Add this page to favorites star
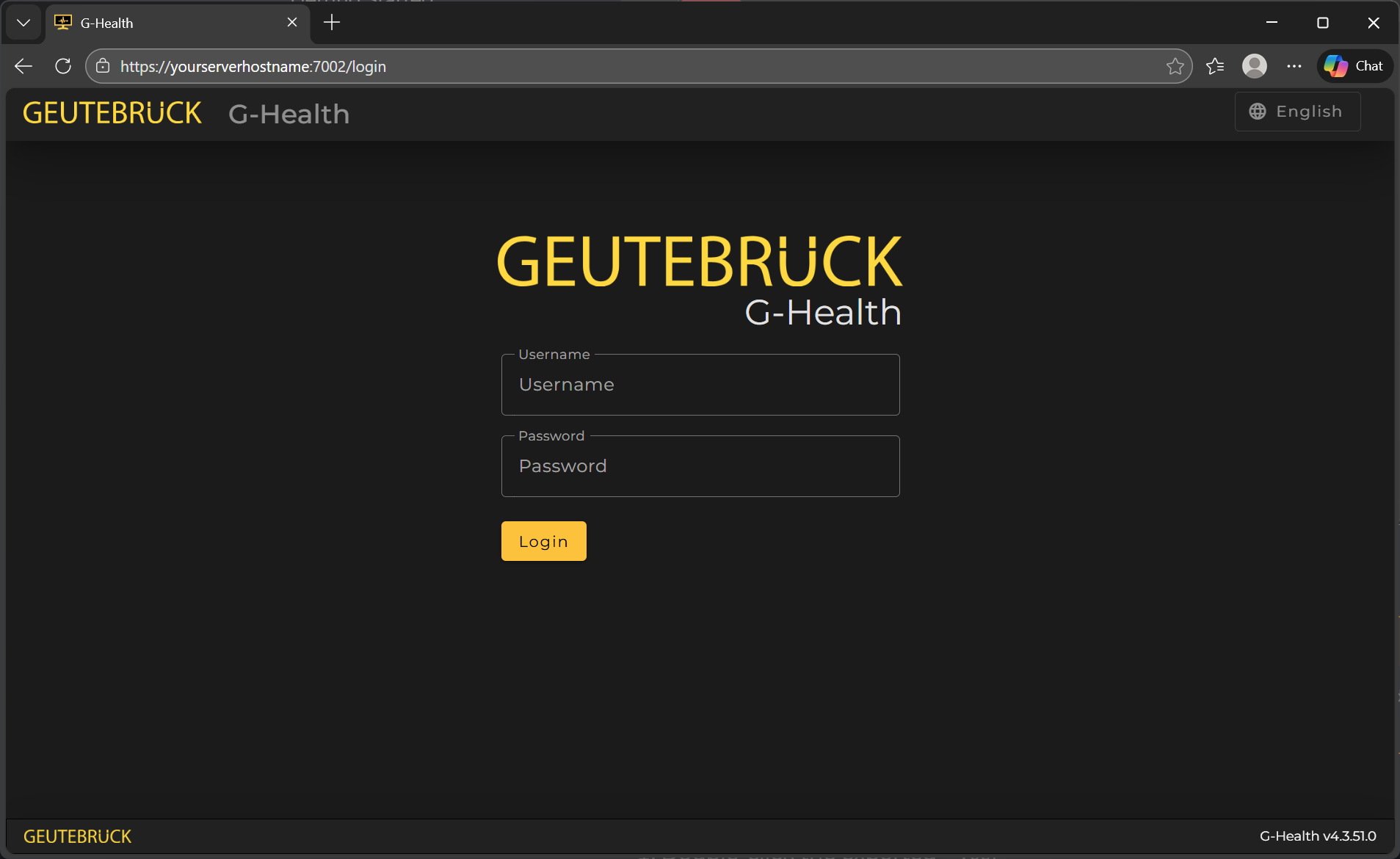 coord(1175,66)
